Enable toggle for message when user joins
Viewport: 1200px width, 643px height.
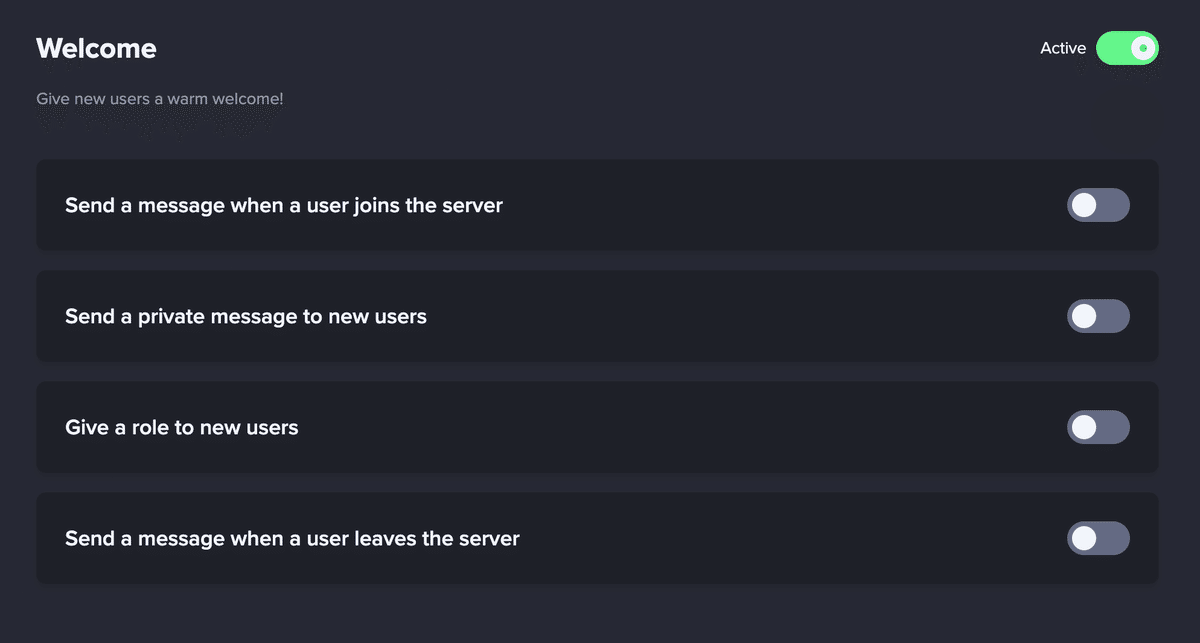pos(1098,205)
